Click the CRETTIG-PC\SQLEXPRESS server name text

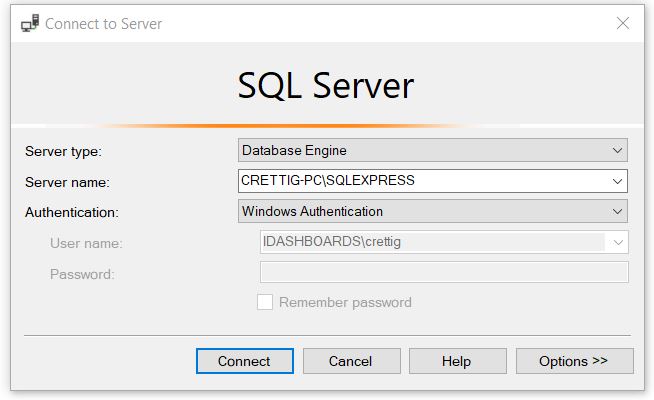click(x=328, y=180)
